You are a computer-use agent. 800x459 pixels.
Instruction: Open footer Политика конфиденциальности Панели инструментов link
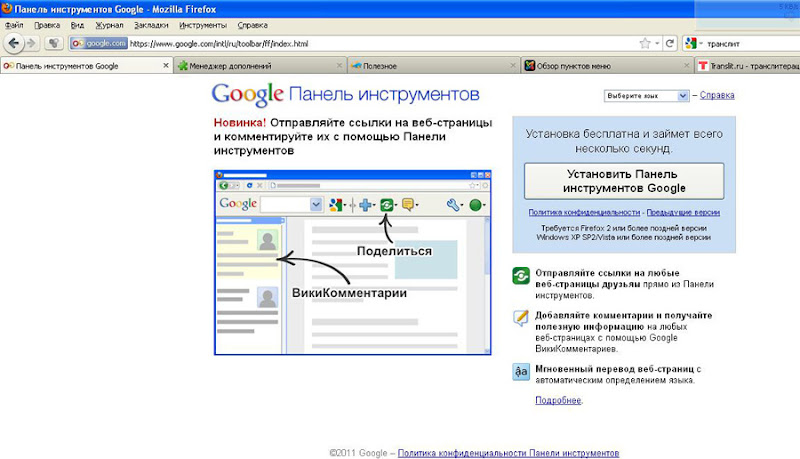pyautogui.click(x=508, y=453)
